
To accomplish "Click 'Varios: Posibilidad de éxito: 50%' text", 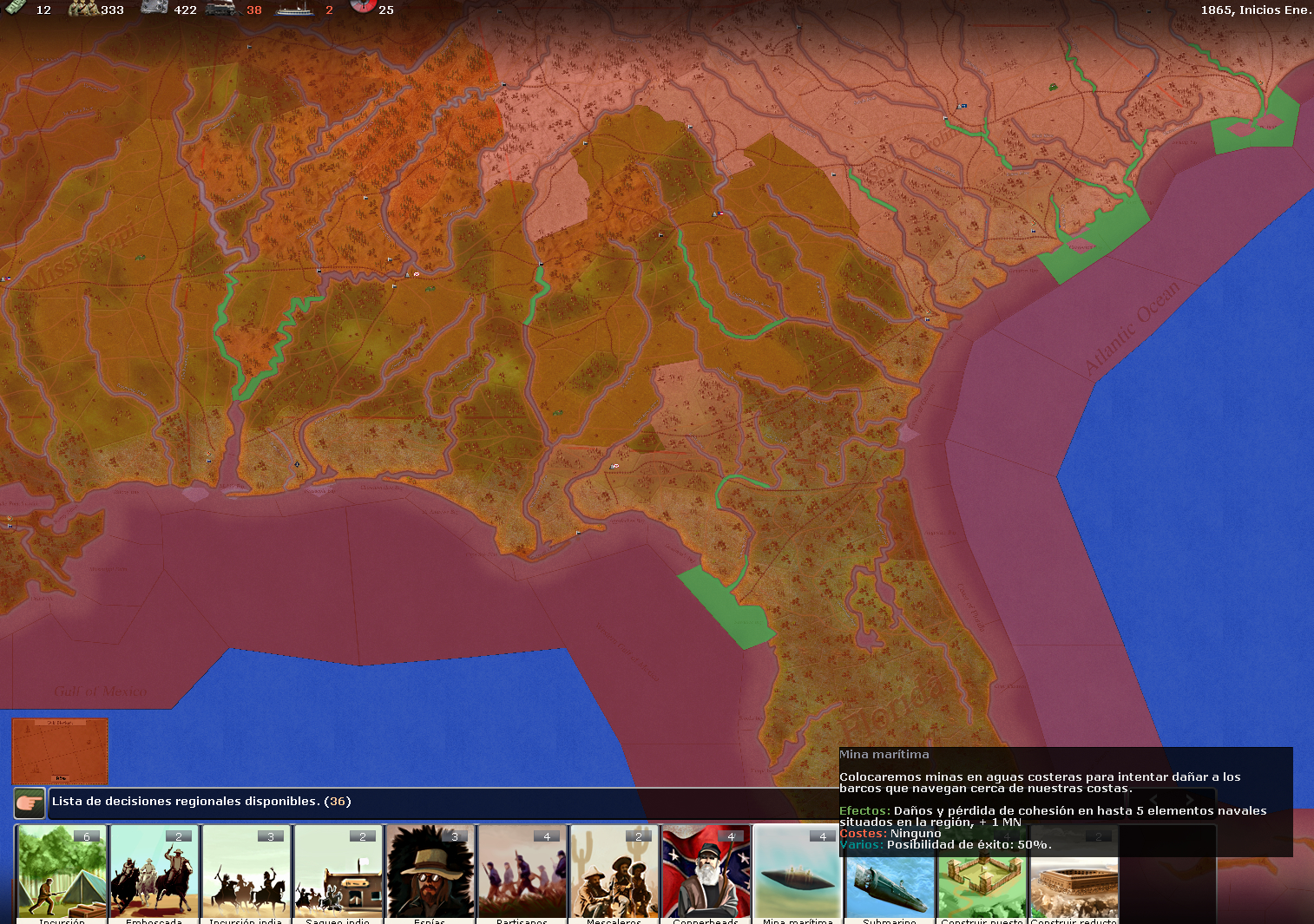I will pyautogui.click(x=945, y=844).
